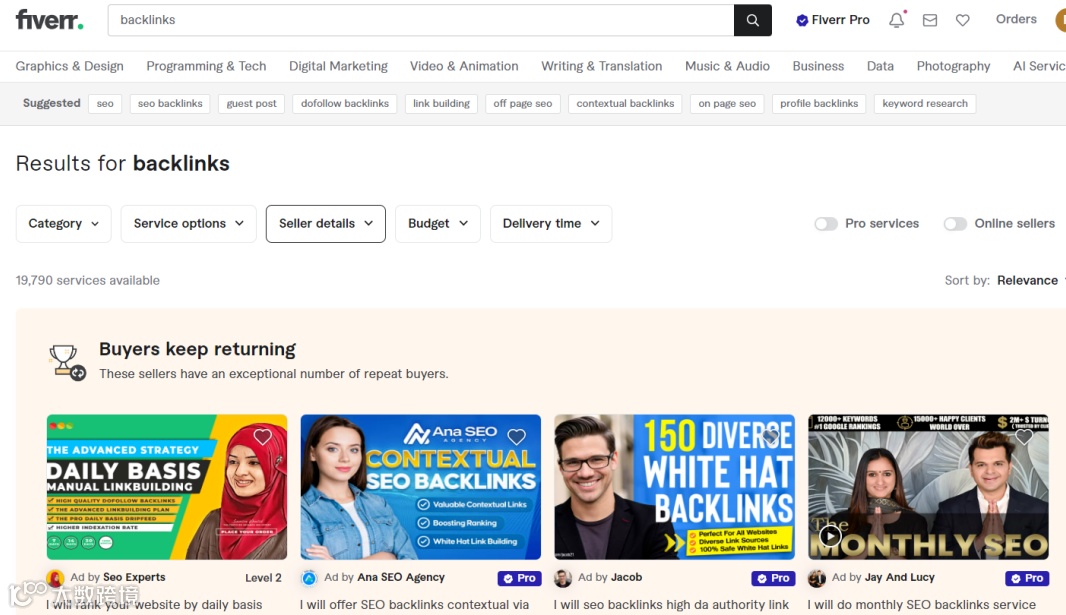This screenshot has width=1066, height=615.
Task: Toggle the Online sellers switch
Action: coord(955,224)
